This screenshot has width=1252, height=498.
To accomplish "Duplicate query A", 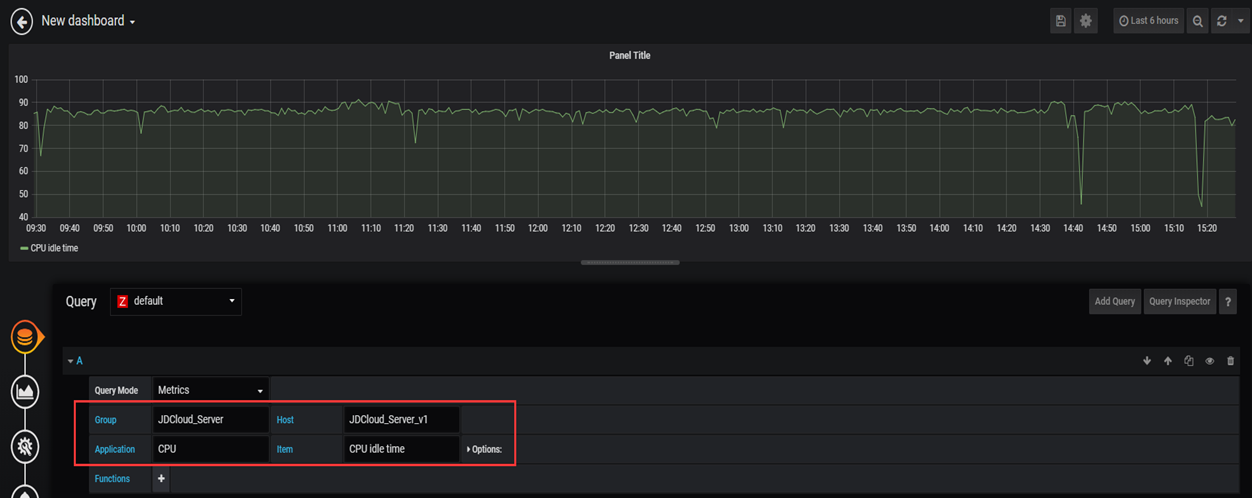I will click(x=1188, y=361).
